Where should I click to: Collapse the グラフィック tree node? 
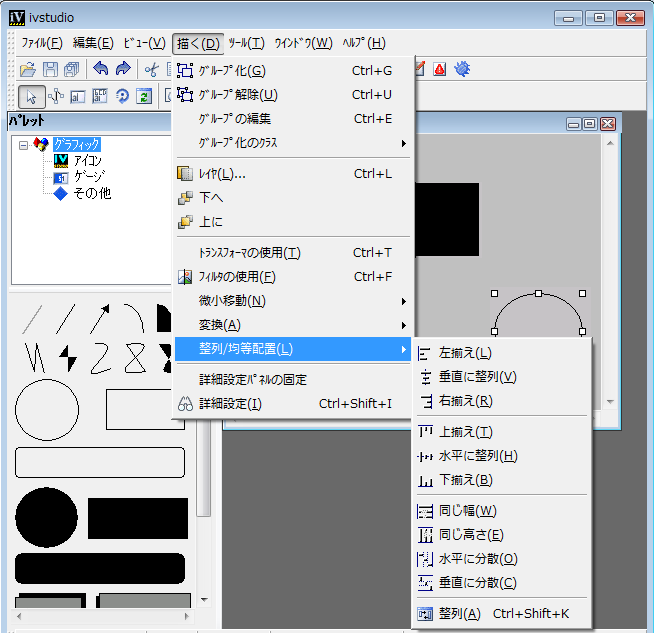pyautogui.click(x=24, y=145)
